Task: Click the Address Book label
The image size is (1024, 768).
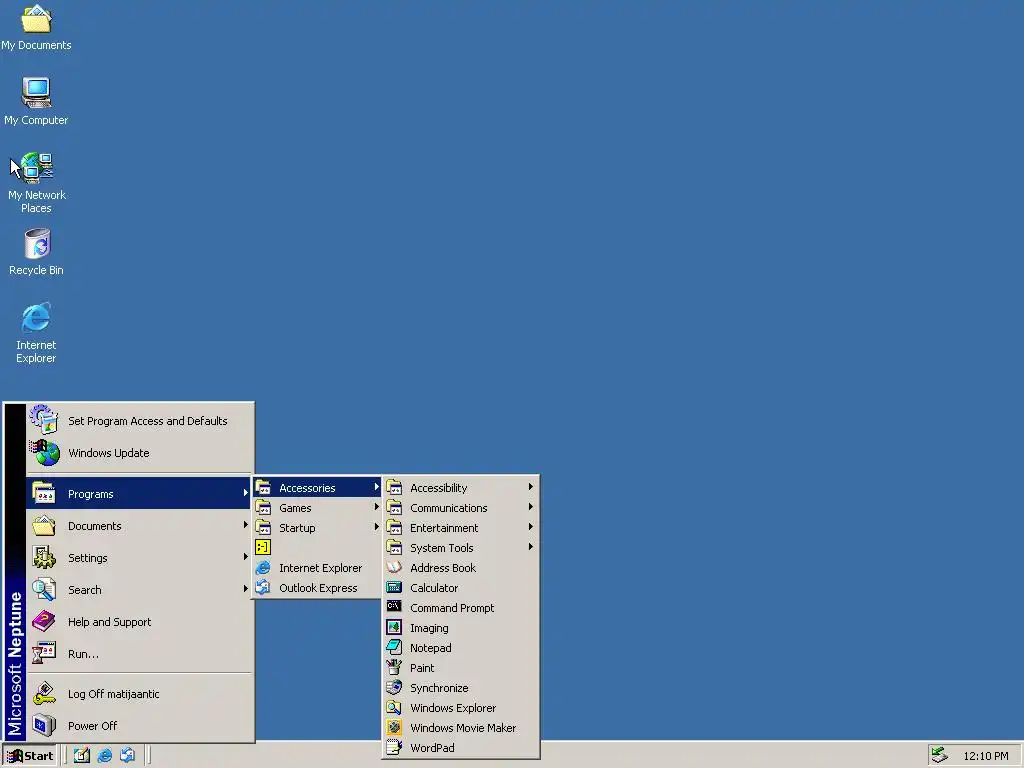Action: (x=443, y=568)
